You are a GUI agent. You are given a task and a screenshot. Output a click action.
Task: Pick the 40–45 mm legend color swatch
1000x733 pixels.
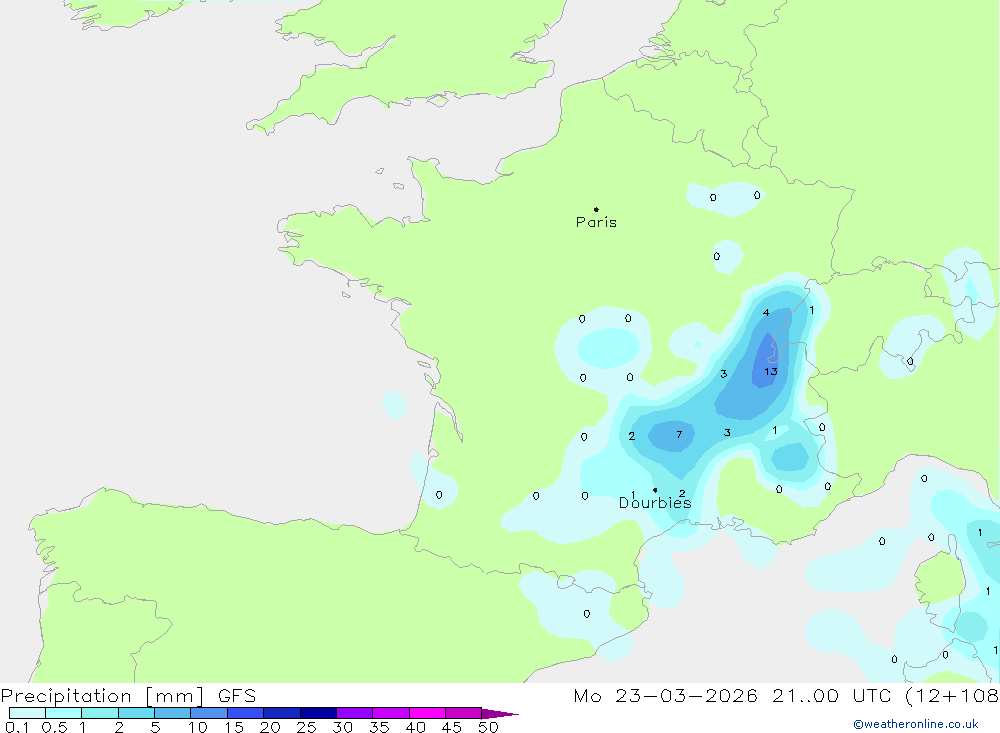point(427,713)
